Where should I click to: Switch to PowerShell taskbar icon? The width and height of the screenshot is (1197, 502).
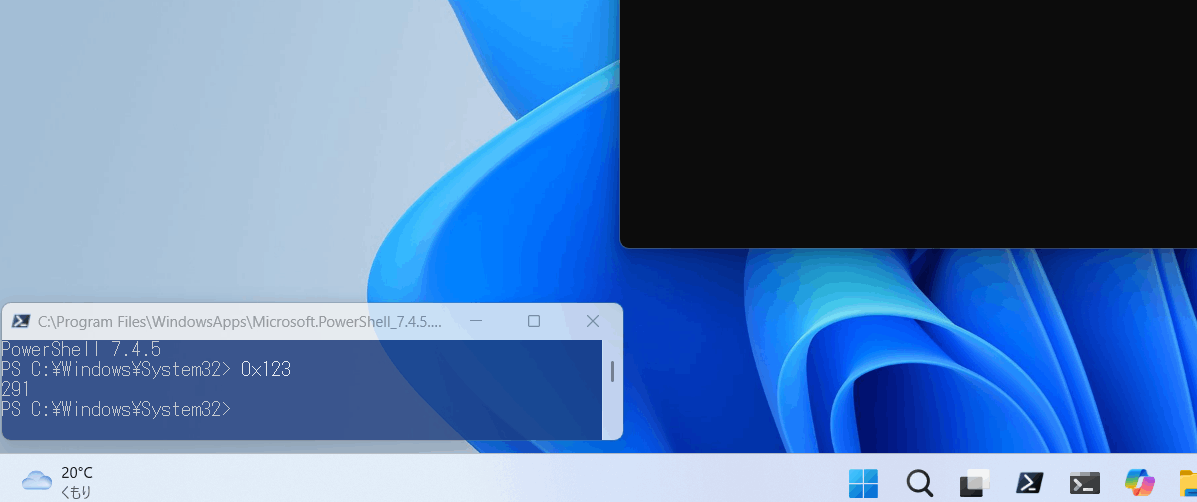[1030, 483]
